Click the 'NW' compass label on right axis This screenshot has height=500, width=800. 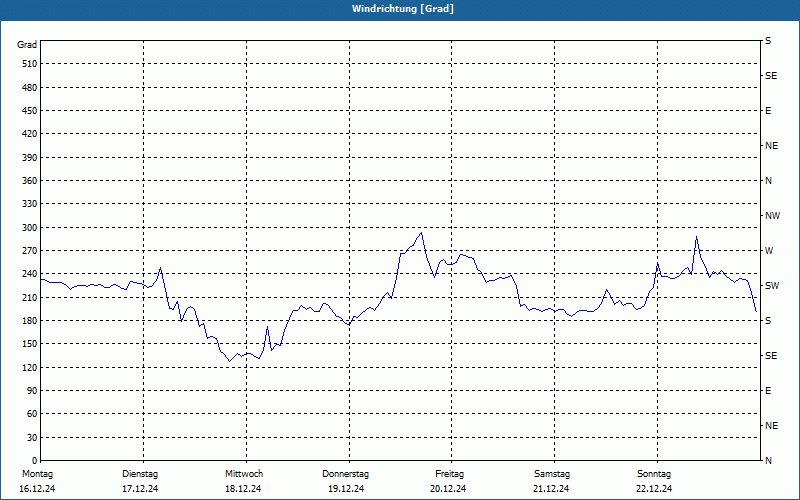click(x=772, y=216)
